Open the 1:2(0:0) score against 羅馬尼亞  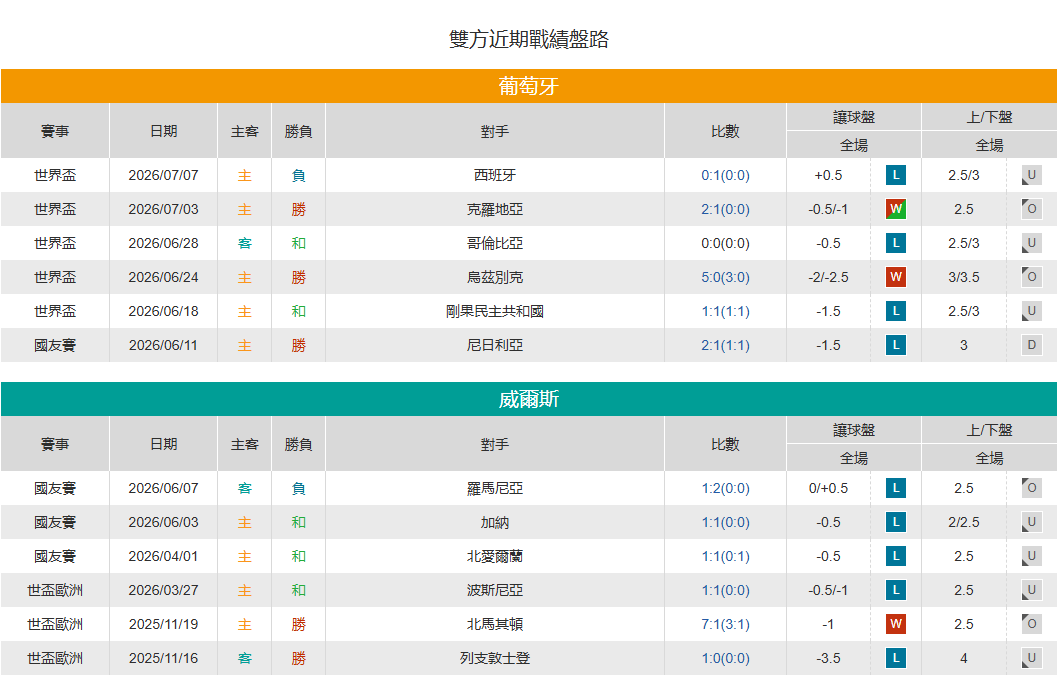click(x=725, y=489)
